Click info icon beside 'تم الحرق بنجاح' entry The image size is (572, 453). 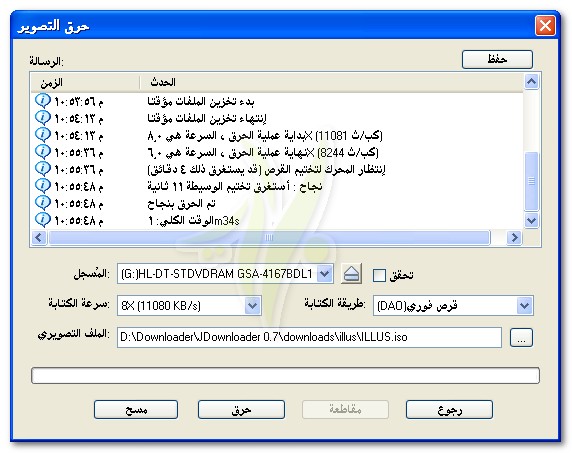point(43,203)
